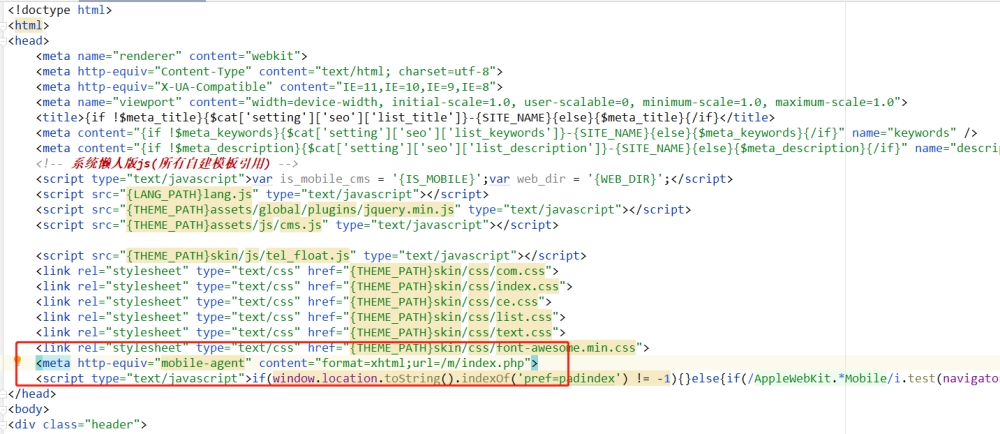Click the com.css stylesheet href

tap(448, 271)
